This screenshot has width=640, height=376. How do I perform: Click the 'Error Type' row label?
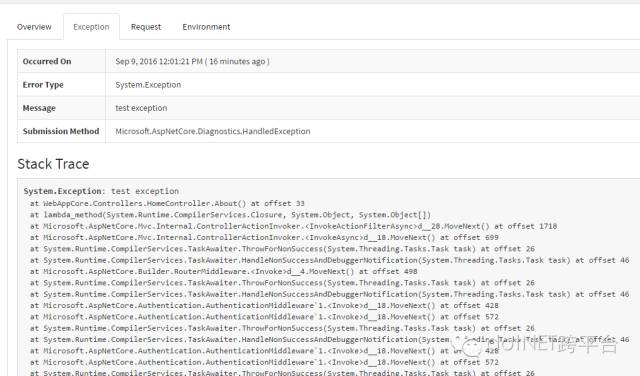(43, 85)
